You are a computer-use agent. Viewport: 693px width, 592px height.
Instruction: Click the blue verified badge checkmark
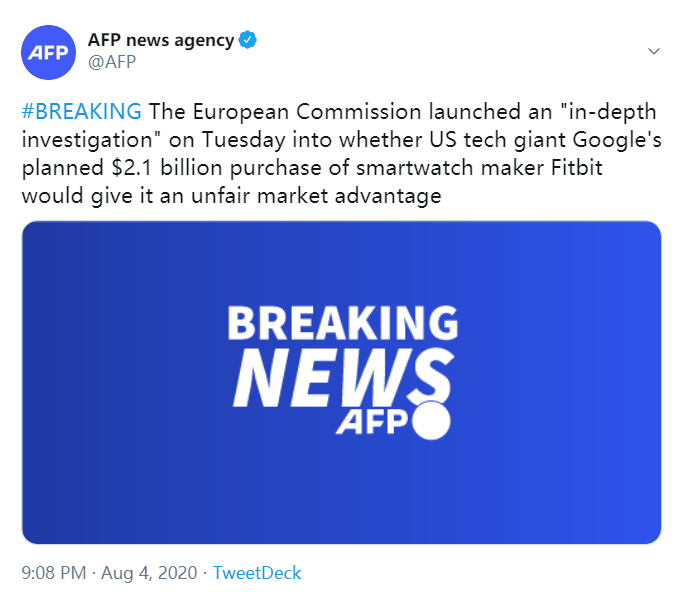(x=248, y=41)
